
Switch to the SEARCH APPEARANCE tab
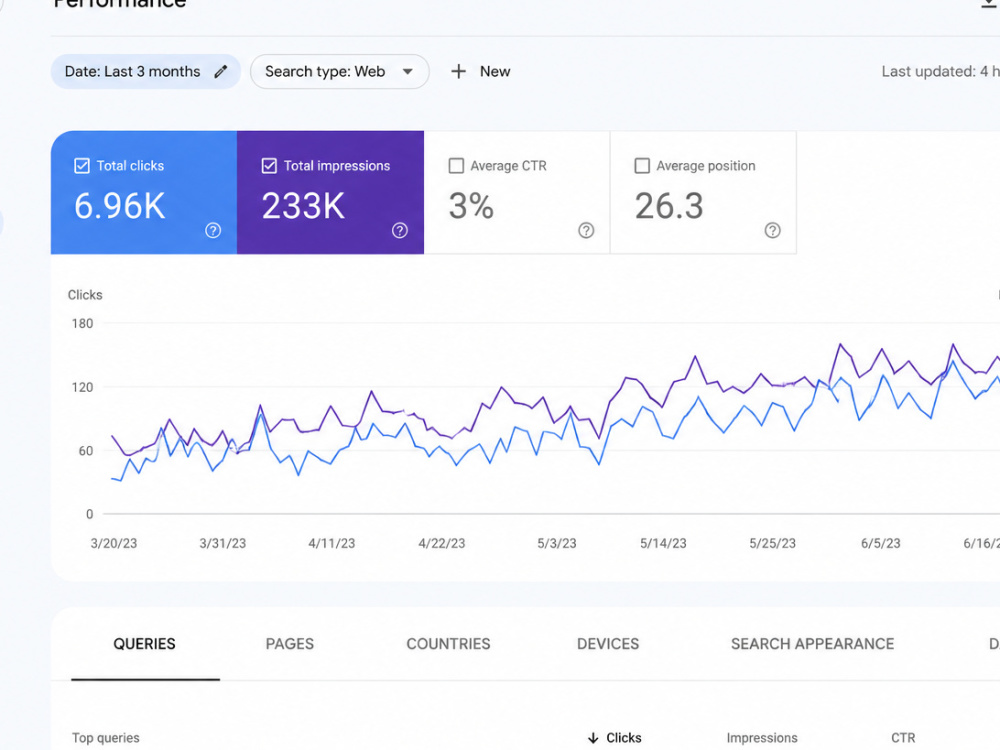click(x=812, y=644)
